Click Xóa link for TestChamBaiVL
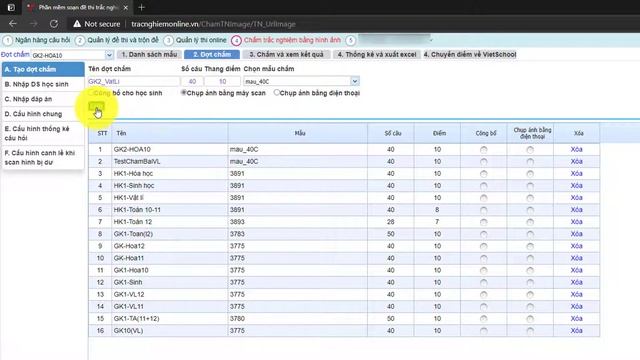This screenshot has height=360, width=640. point(576,162)
